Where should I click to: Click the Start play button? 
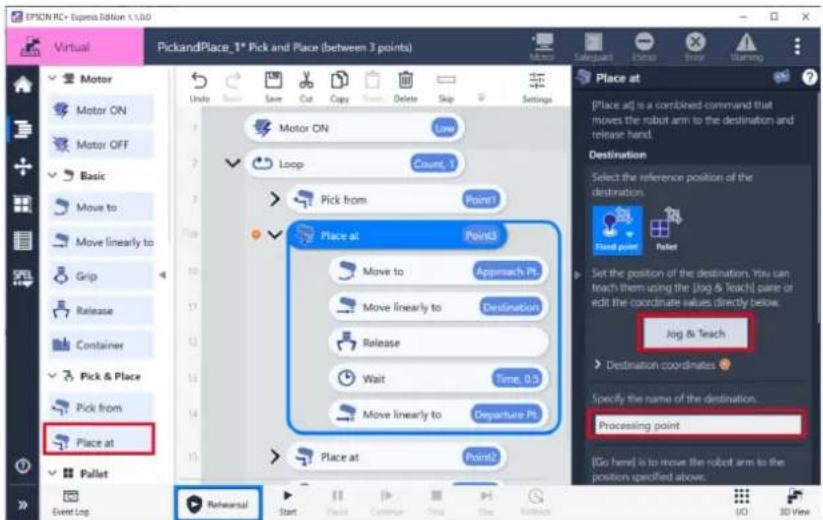click(288, 502)
